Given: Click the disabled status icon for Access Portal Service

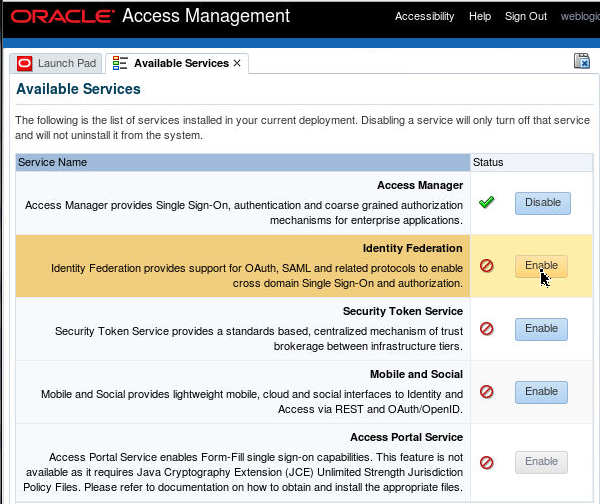Looking at the screenshot, I should pos(487,462).
